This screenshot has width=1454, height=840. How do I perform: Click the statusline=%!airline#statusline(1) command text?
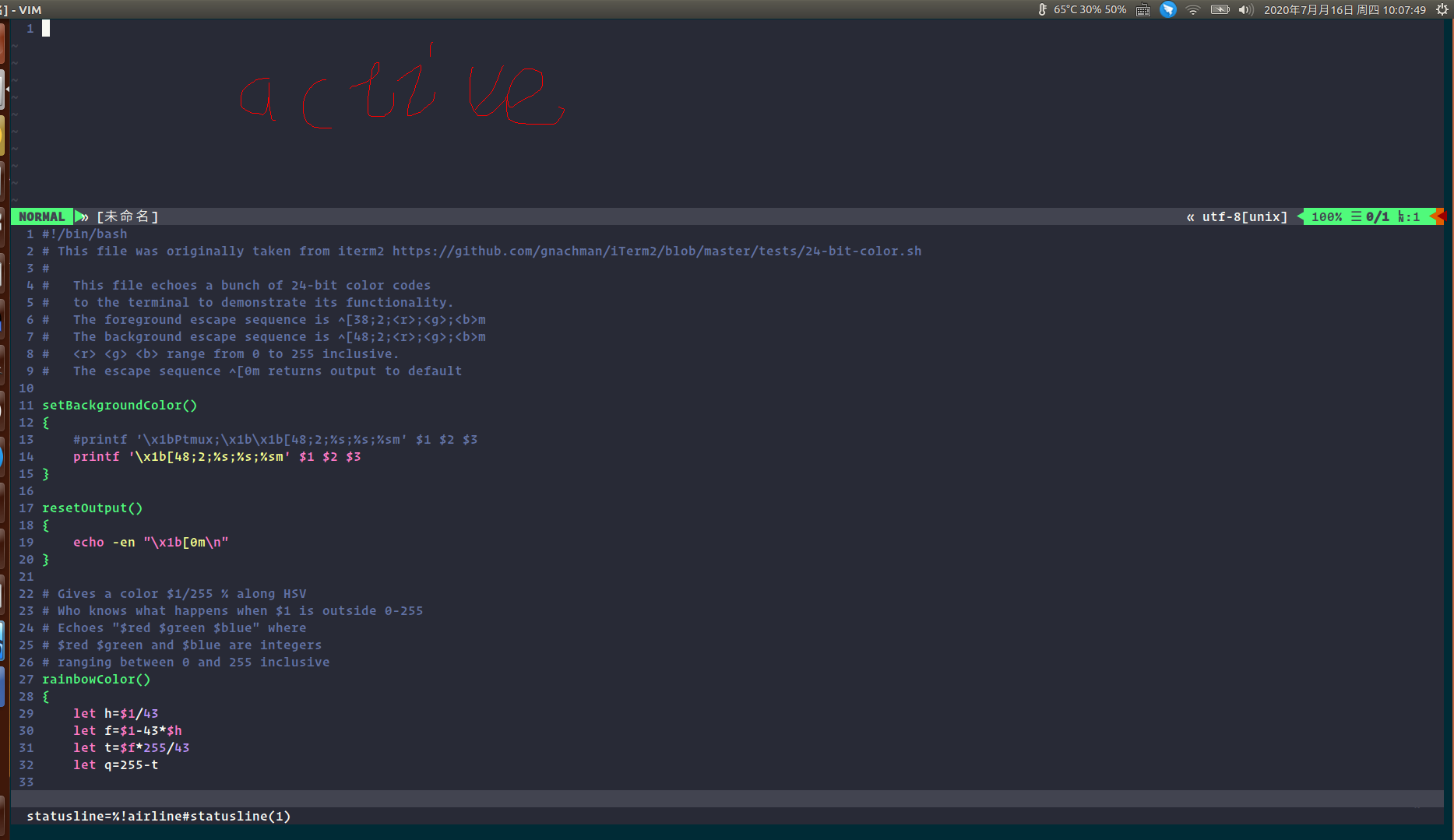click(x=158, y=816)
